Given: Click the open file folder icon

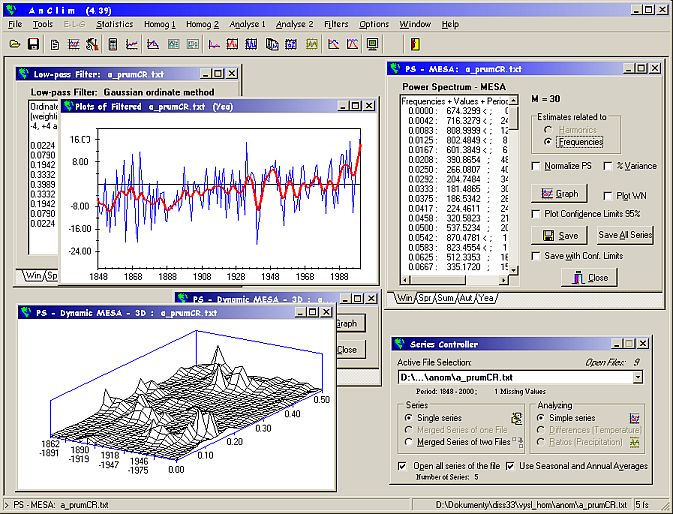Looking at the screenshot, I should tap(15, 44).
